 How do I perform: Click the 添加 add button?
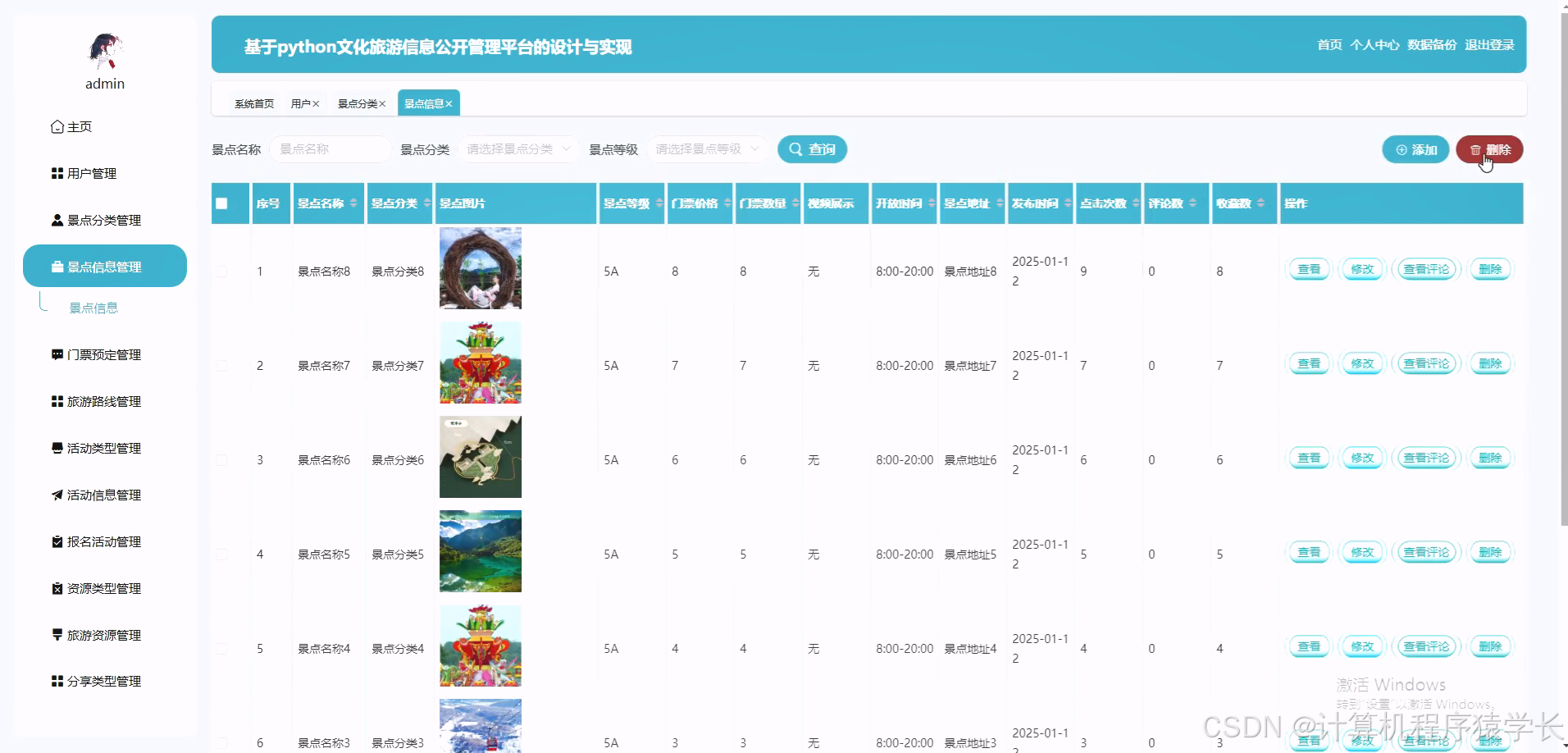(x=1415, y=149)
